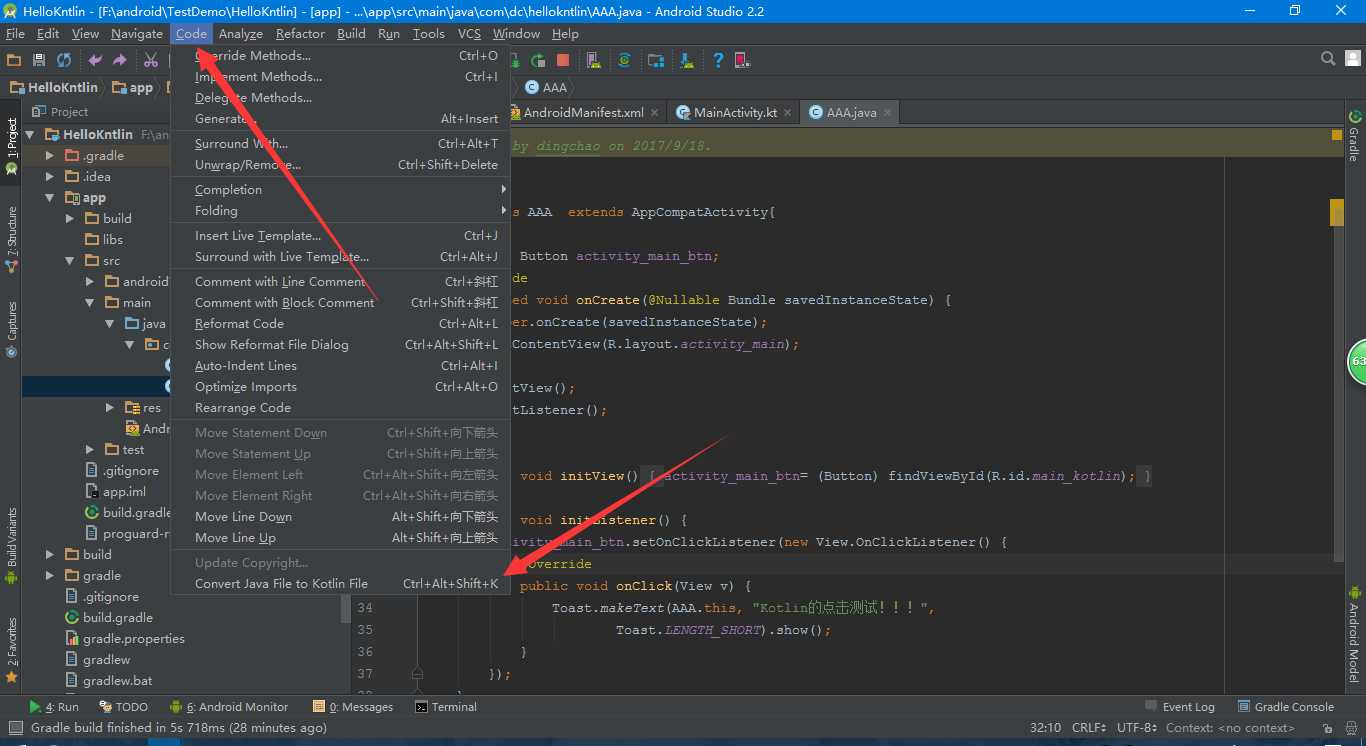Expand the res folder
This screenshot has width=1366, height=746.
110,408
